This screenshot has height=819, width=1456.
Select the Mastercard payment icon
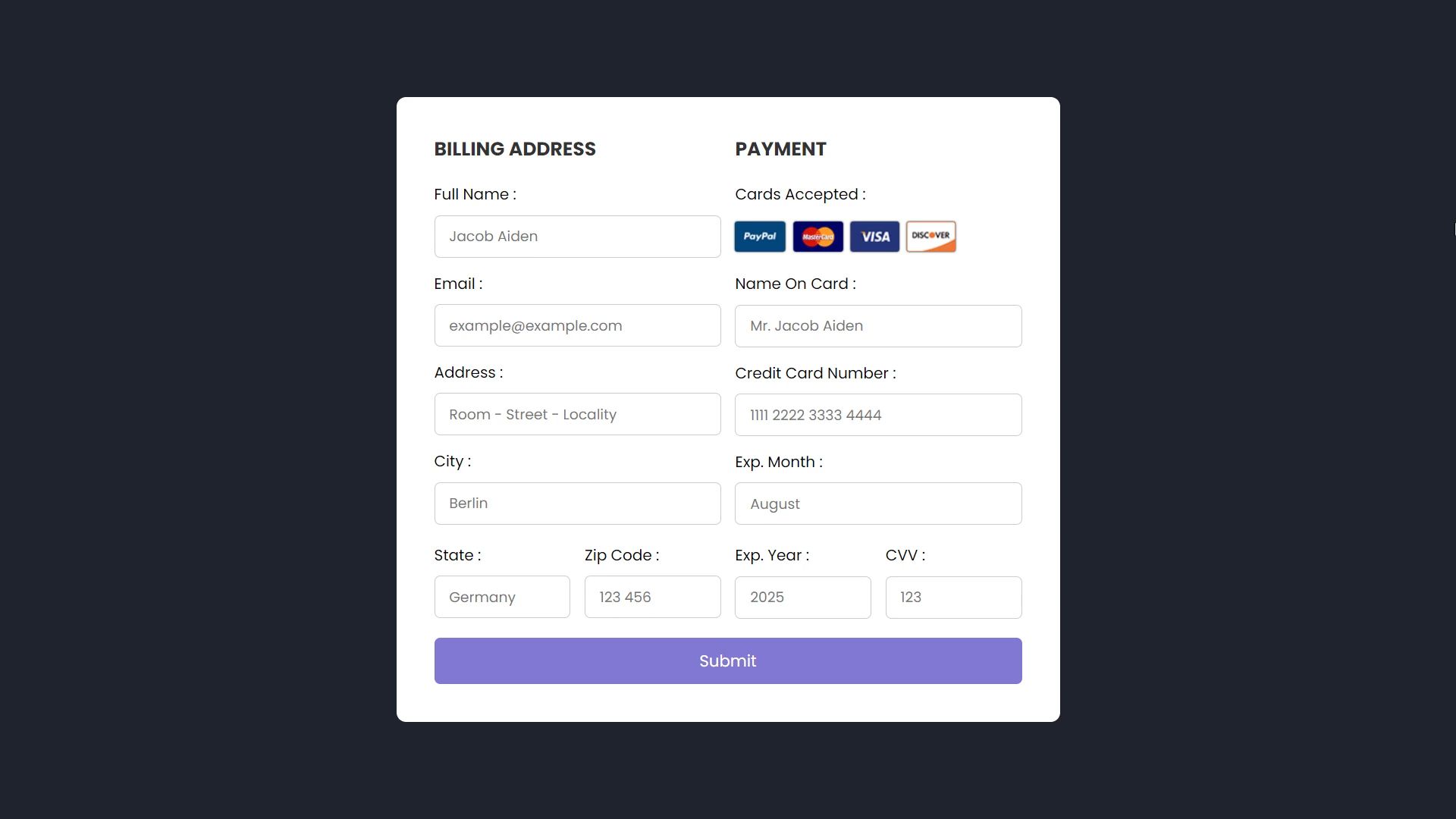[818, 236]
